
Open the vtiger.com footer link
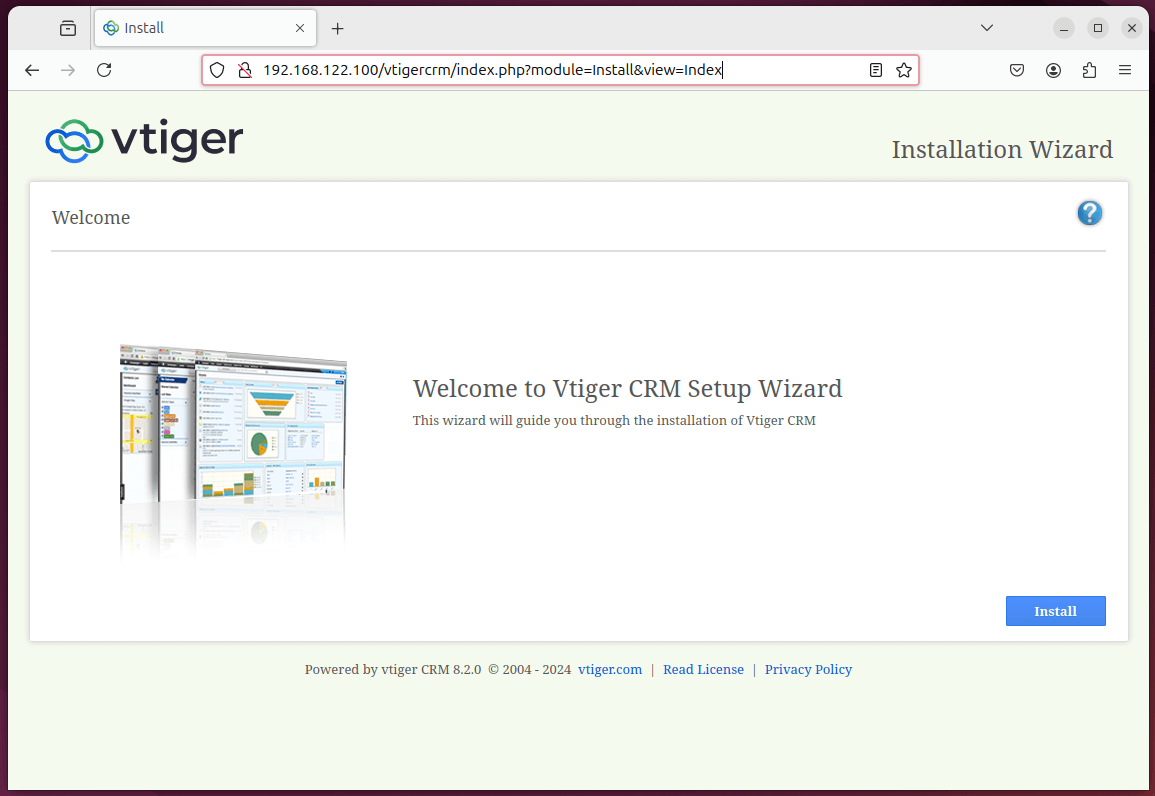click(x=610, y=669)
